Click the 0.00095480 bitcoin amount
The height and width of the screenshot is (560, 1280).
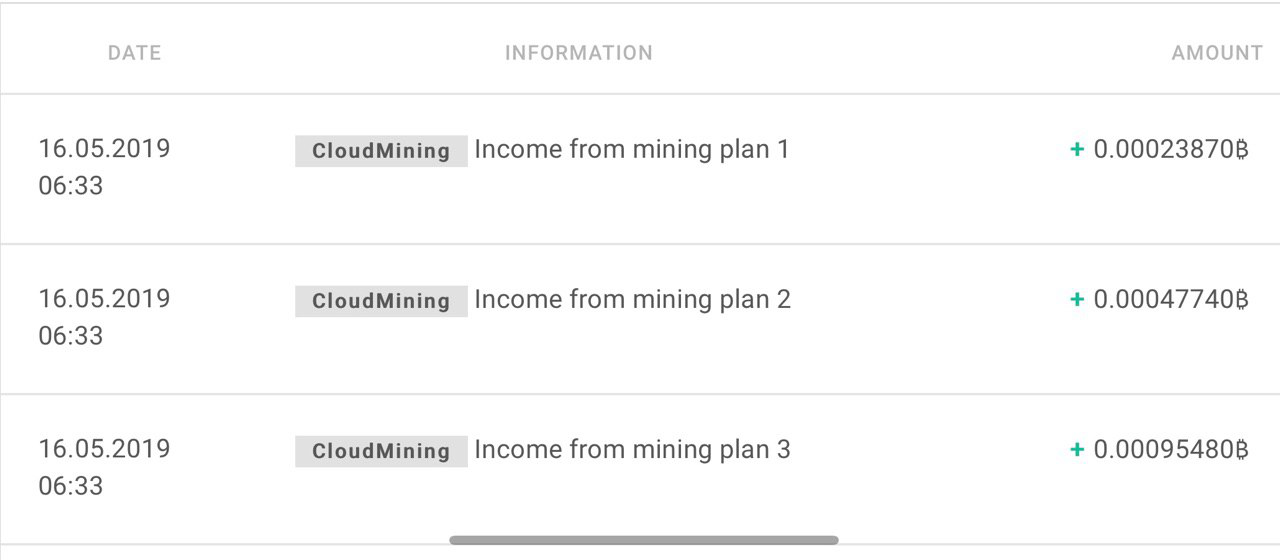1171,450
